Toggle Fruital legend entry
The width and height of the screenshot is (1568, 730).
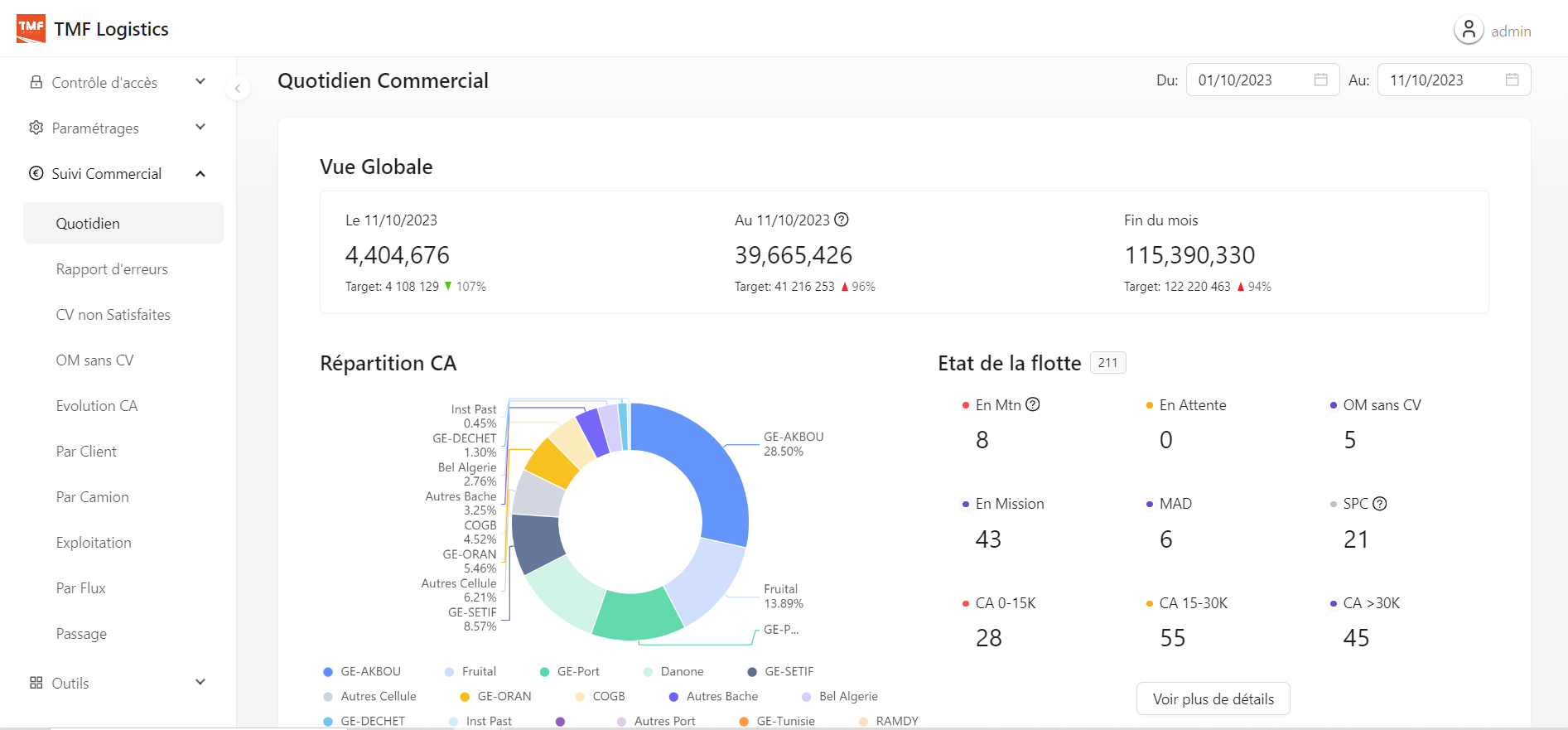[470, 671]
